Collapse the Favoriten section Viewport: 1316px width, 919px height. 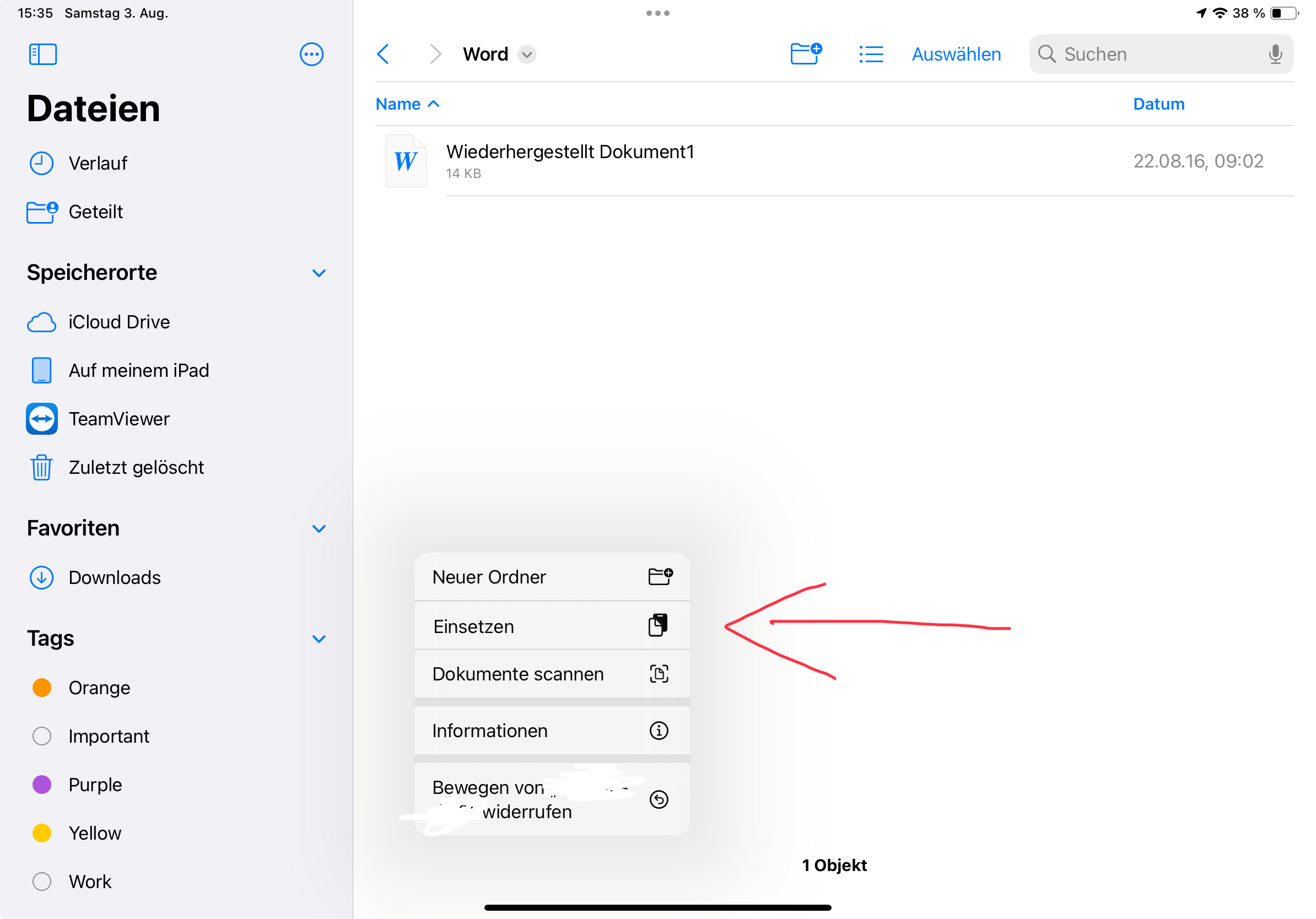319,528
